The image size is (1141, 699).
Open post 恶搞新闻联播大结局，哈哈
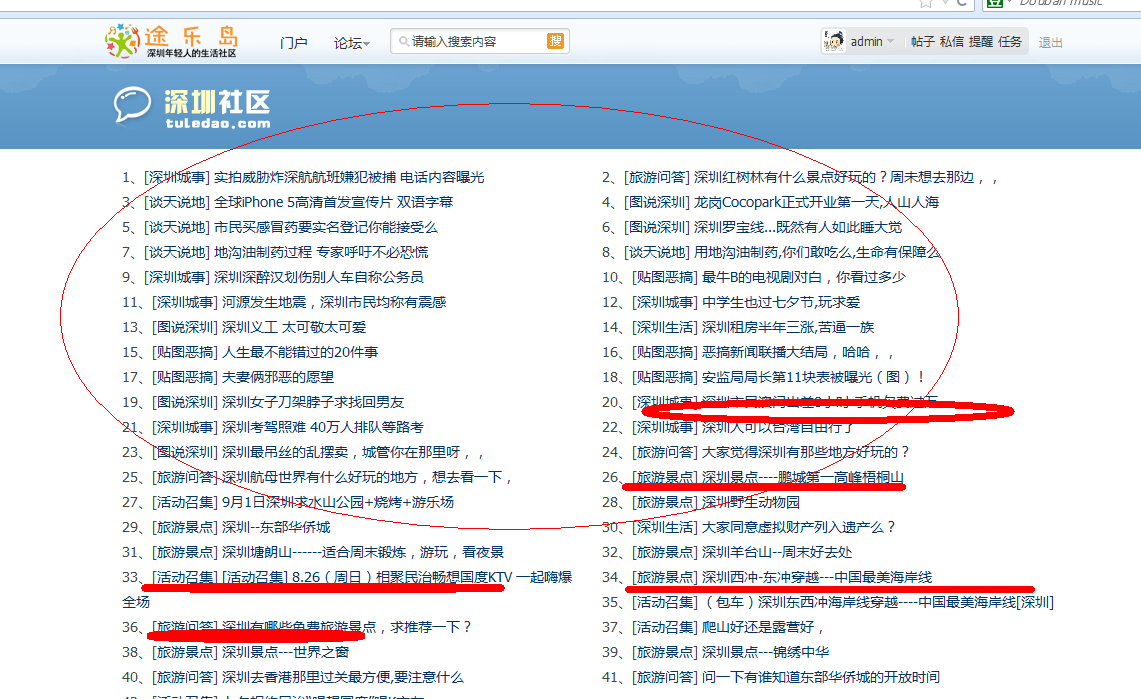point(797,353)
